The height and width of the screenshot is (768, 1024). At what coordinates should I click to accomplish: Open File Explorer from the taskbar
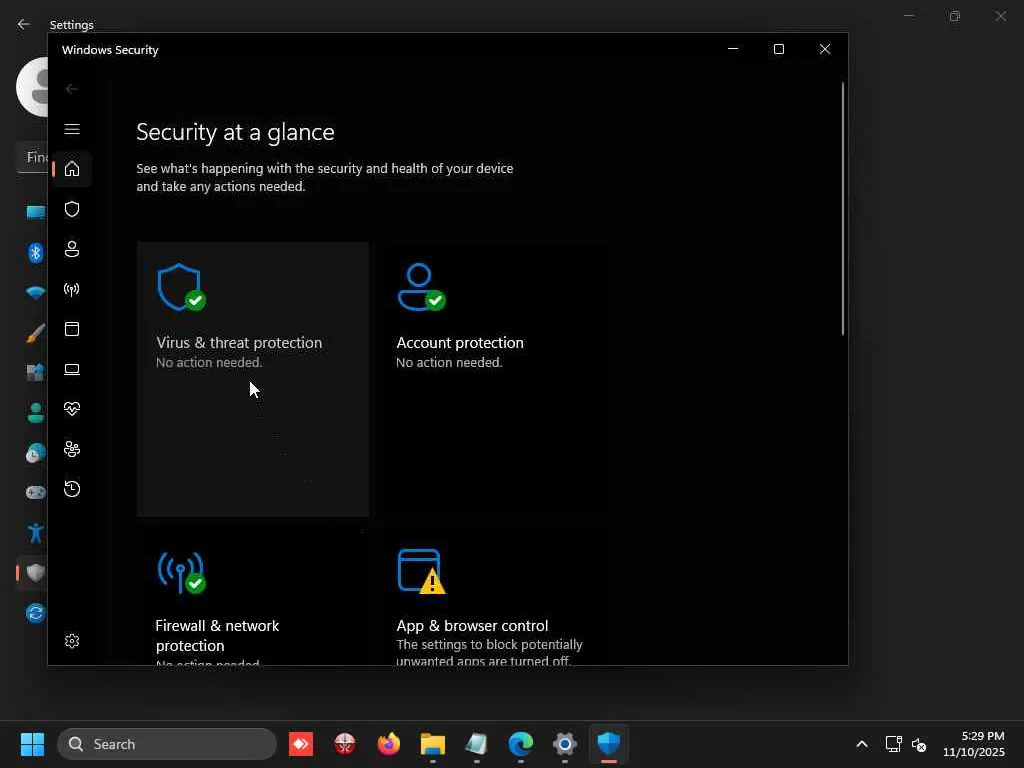[x=432, y=744]
